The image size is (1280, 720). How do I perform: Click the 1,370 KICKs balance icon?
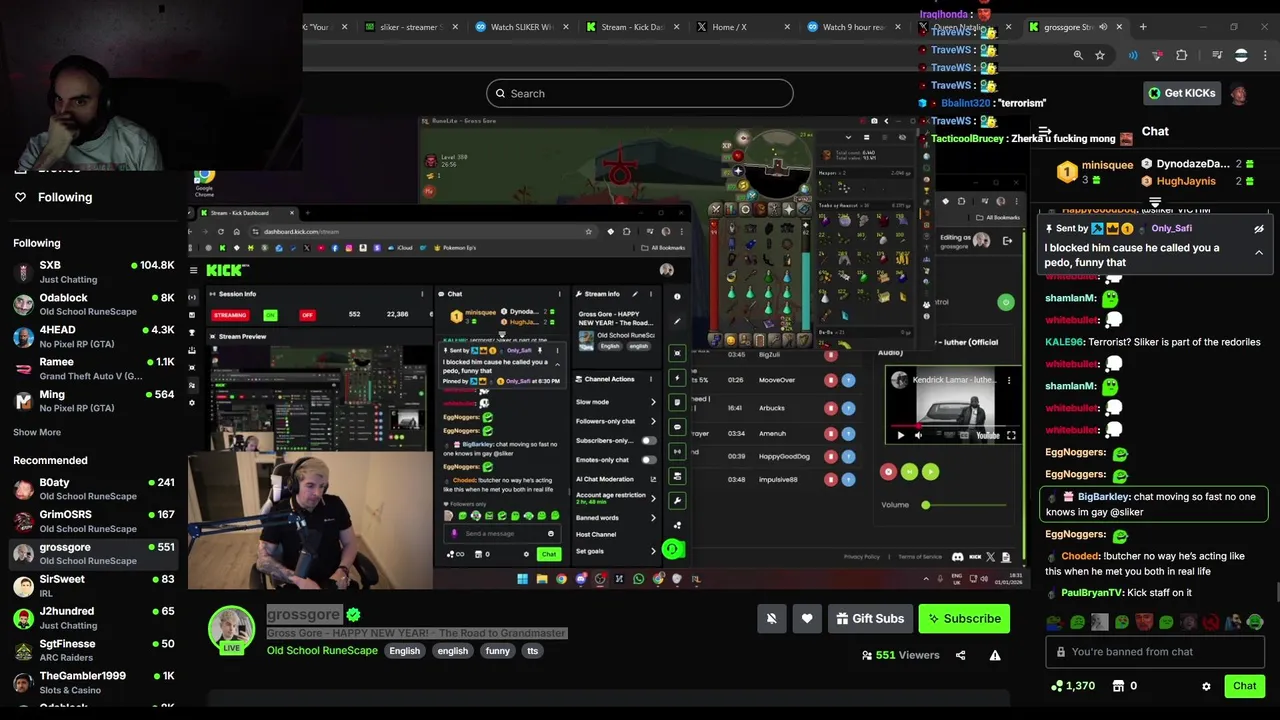(1057, 686)
